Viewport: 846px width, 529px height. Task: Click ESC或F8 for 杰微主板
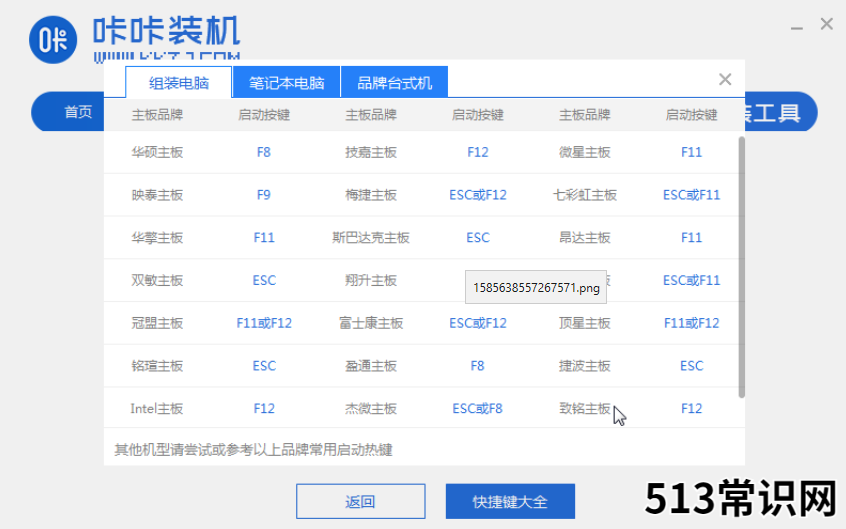click(x=477, y=408)
